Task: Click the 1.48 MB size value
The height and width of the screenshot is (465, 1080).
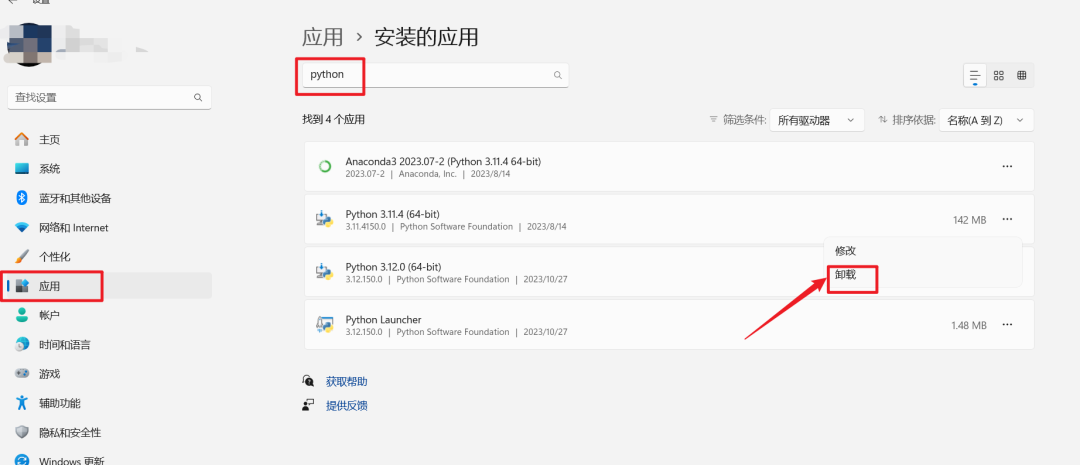Action: [969, 325]
